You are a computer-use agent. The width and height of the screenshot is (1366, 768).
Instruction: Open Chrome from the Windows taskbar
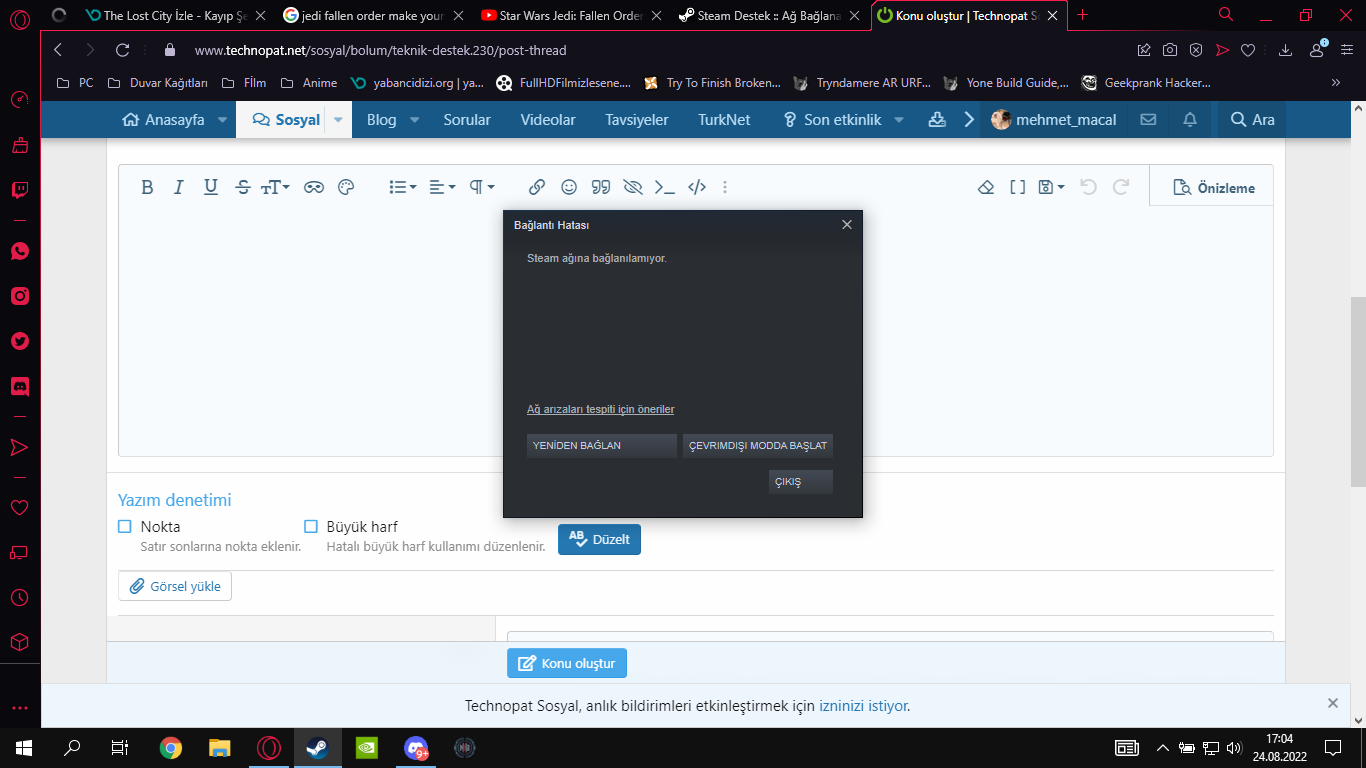pyautogui.click(x=171, y=747)
